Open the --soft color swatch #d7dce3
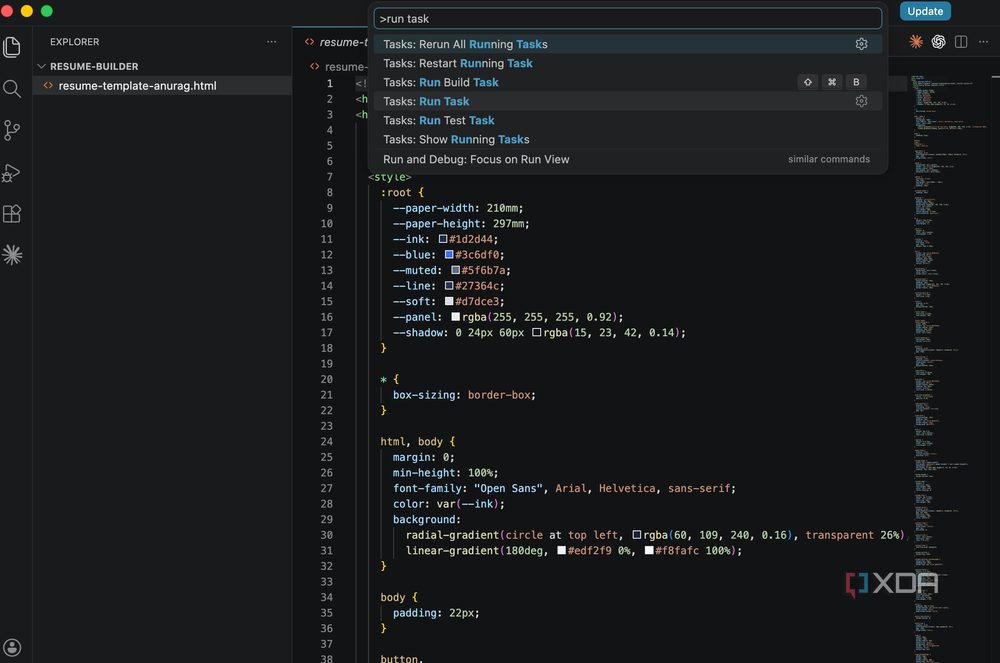The height and width of the screenshot is (663, 1000). tap(449, 301)
